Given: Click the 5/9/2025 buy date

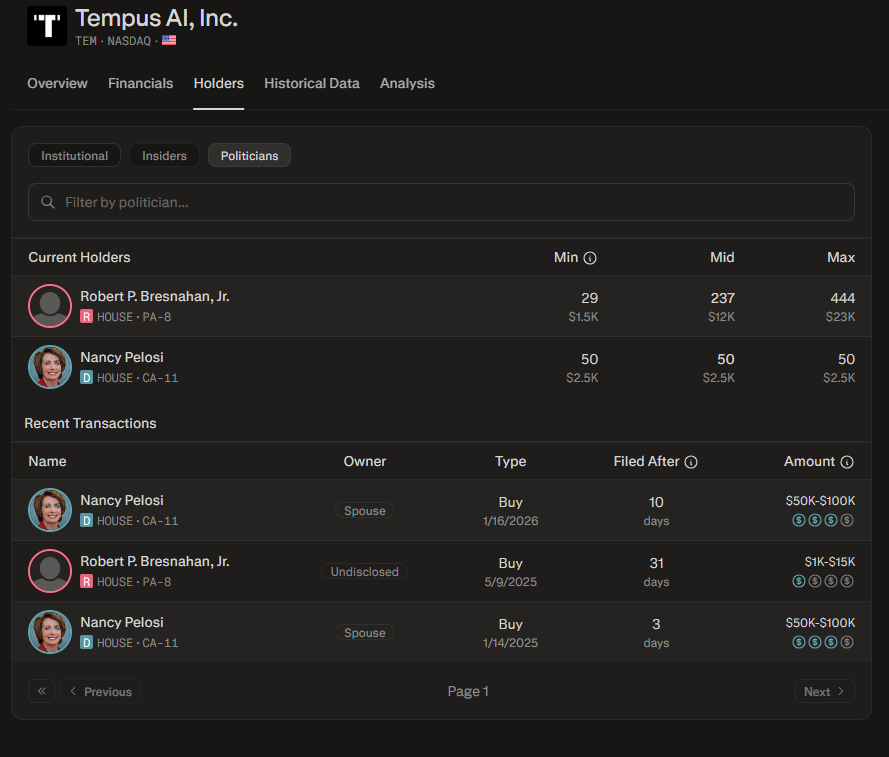Looking at the screenshot, I should [x=510, y=582].
